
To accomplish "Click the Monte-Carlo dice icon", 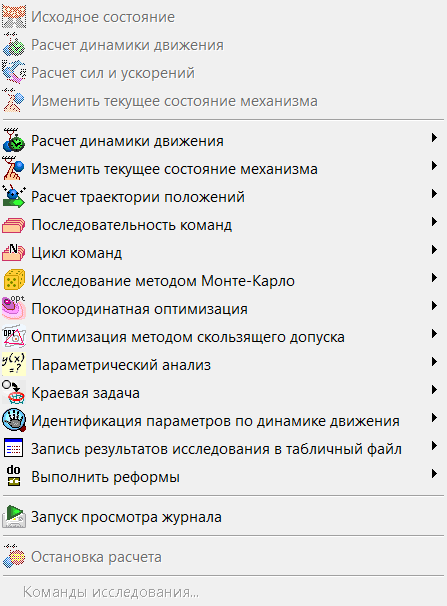I will point(14,280).
